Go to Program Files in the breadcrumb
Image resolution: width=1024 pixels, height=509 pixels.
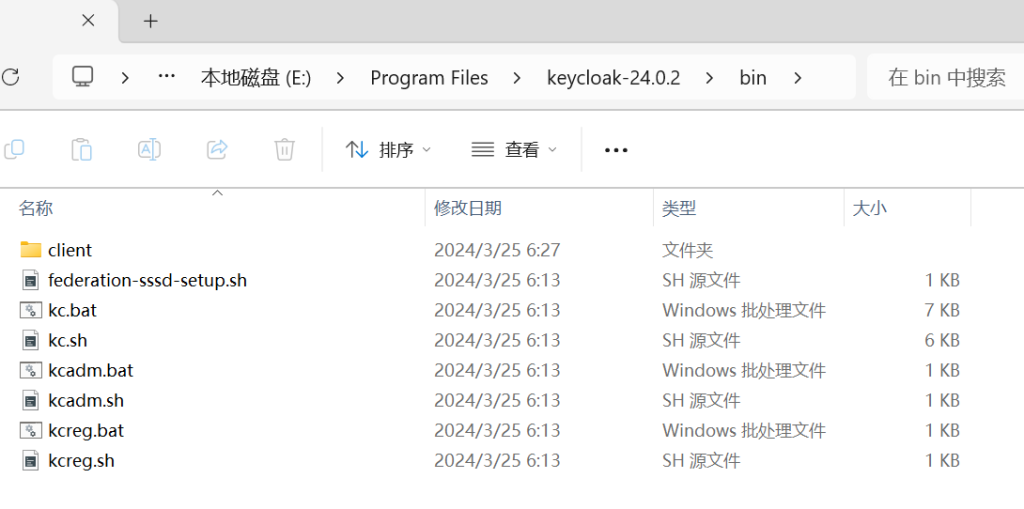429,78
